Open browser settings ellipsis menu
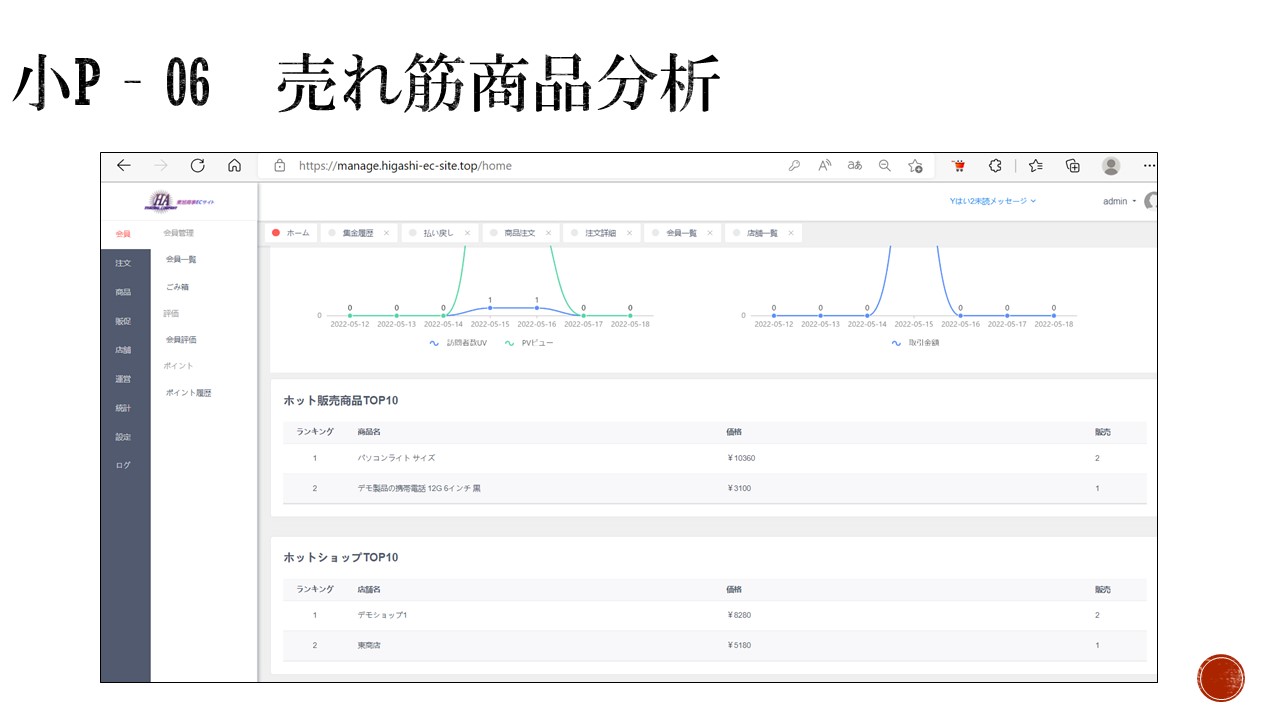 pos(1148,166)
